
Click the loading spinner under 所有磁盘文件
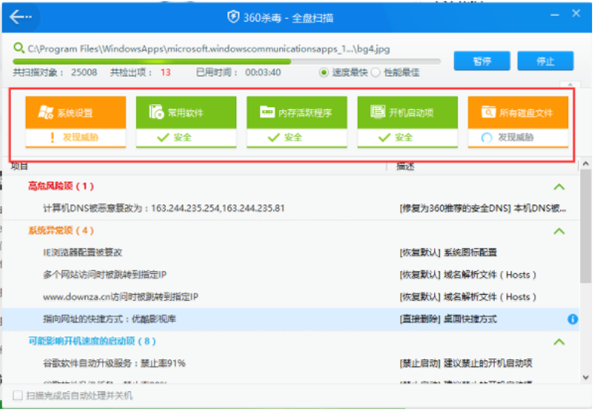coord(487,137)
